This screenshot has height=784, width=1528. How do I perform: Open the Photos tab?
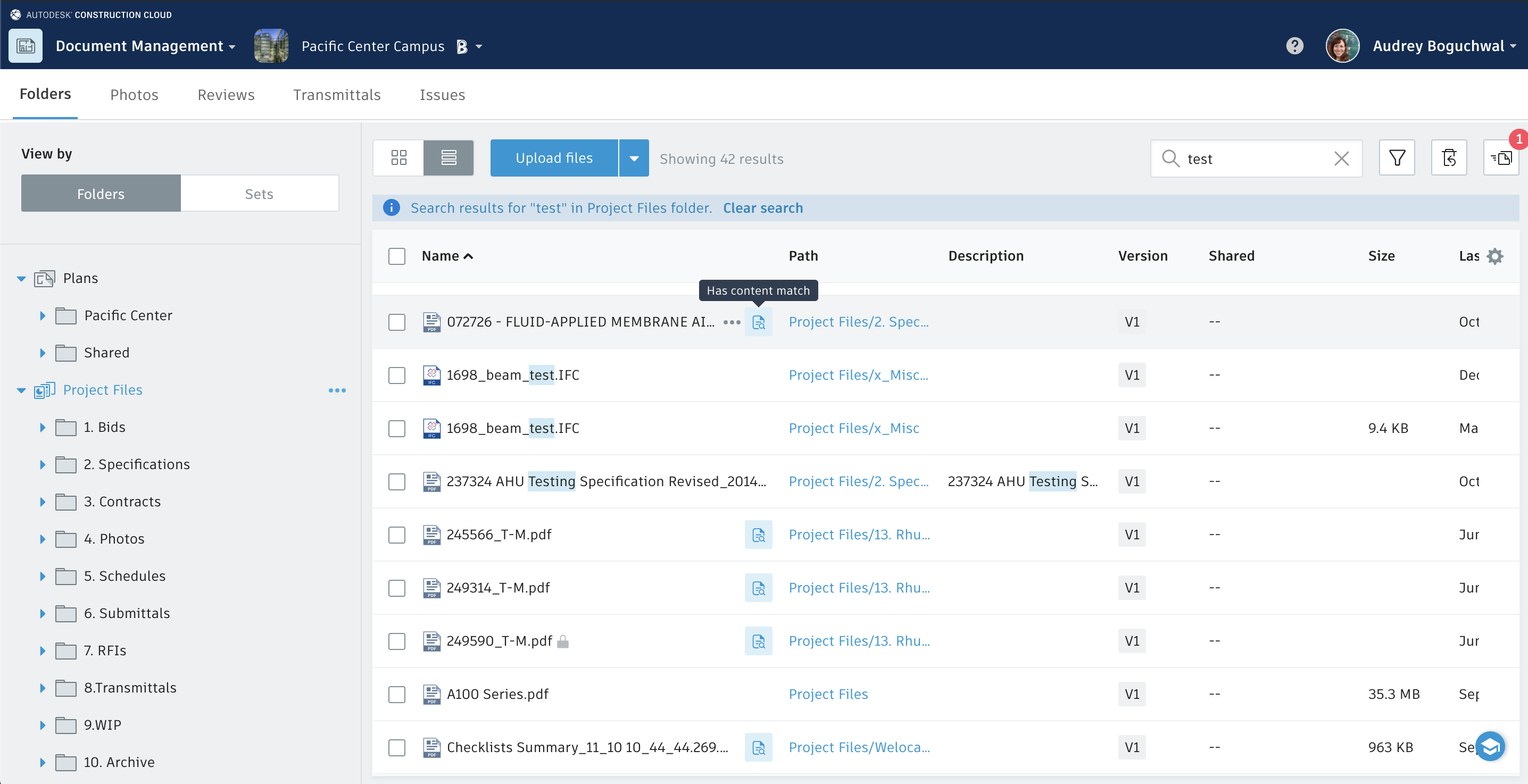click(134, 94)
